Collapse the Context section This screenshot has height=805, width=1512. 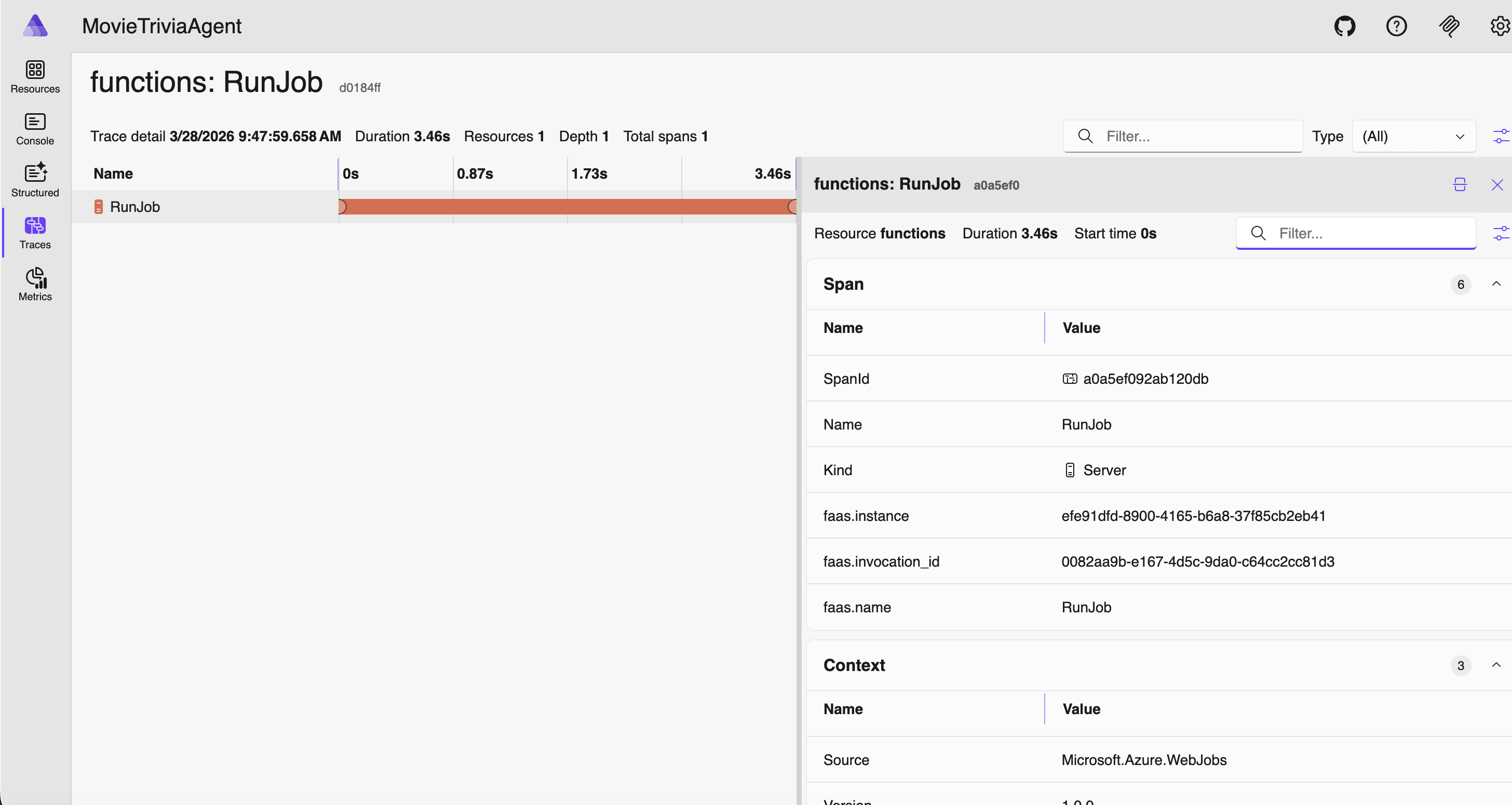click(x=1495, y=665)
